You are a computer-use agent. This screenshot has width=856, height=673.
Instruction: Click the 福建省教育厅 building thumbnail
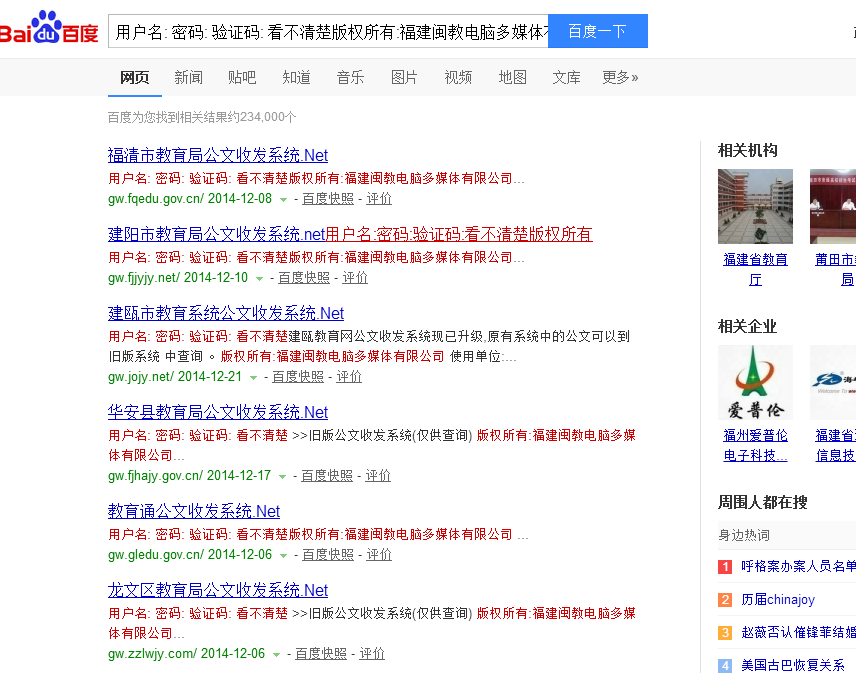tap(755, 206)
